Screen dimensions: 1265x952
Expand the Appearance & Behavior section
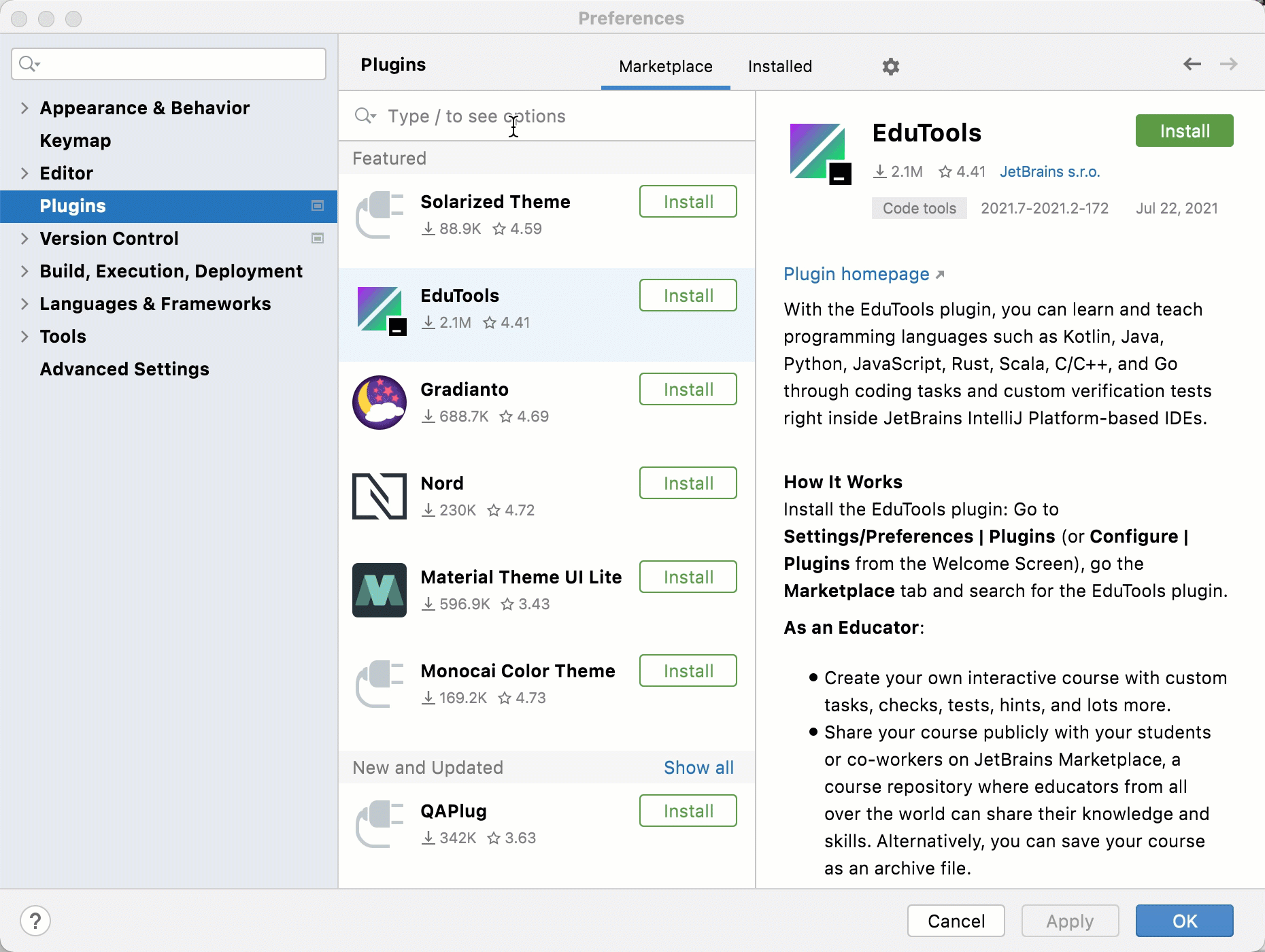(24, 107)
